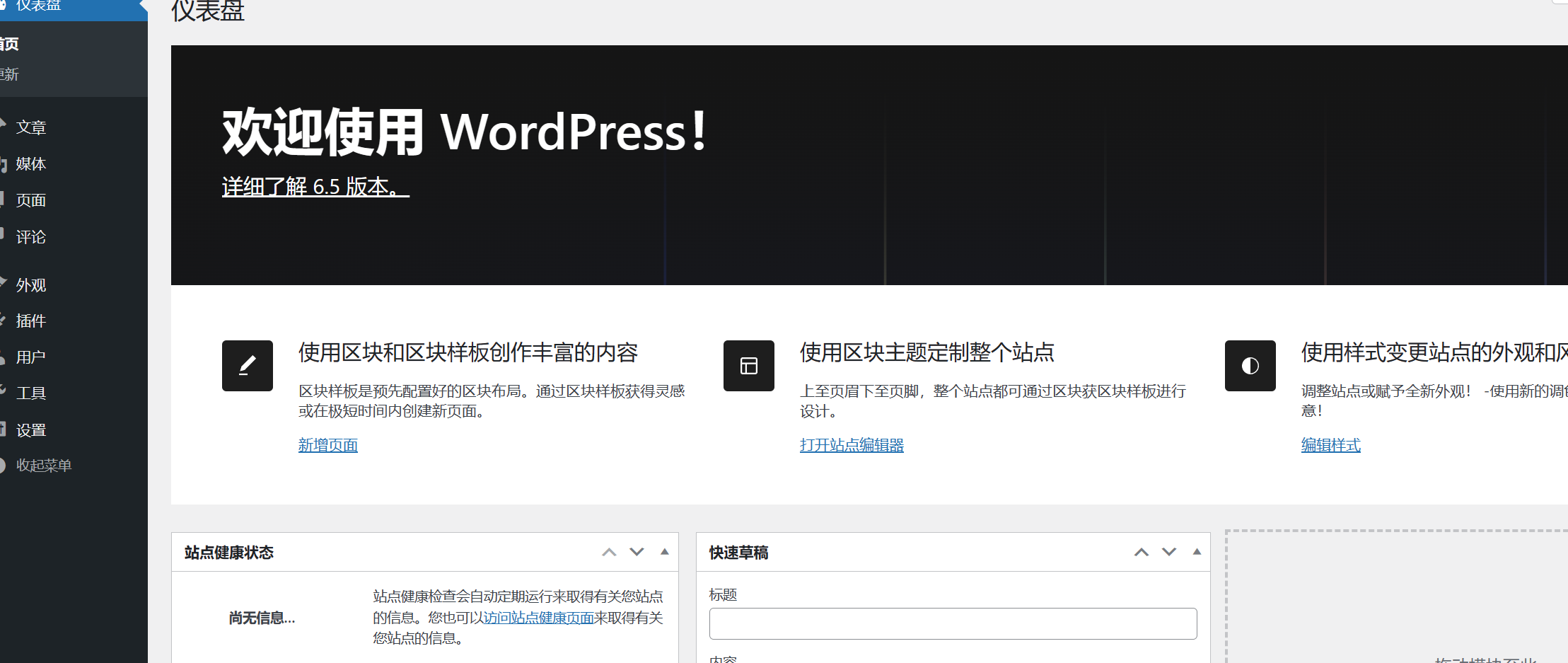Screen dimensions: 1568x663
Task: Move 快速草稿 panel down
Action: [x=1169, y=552]
